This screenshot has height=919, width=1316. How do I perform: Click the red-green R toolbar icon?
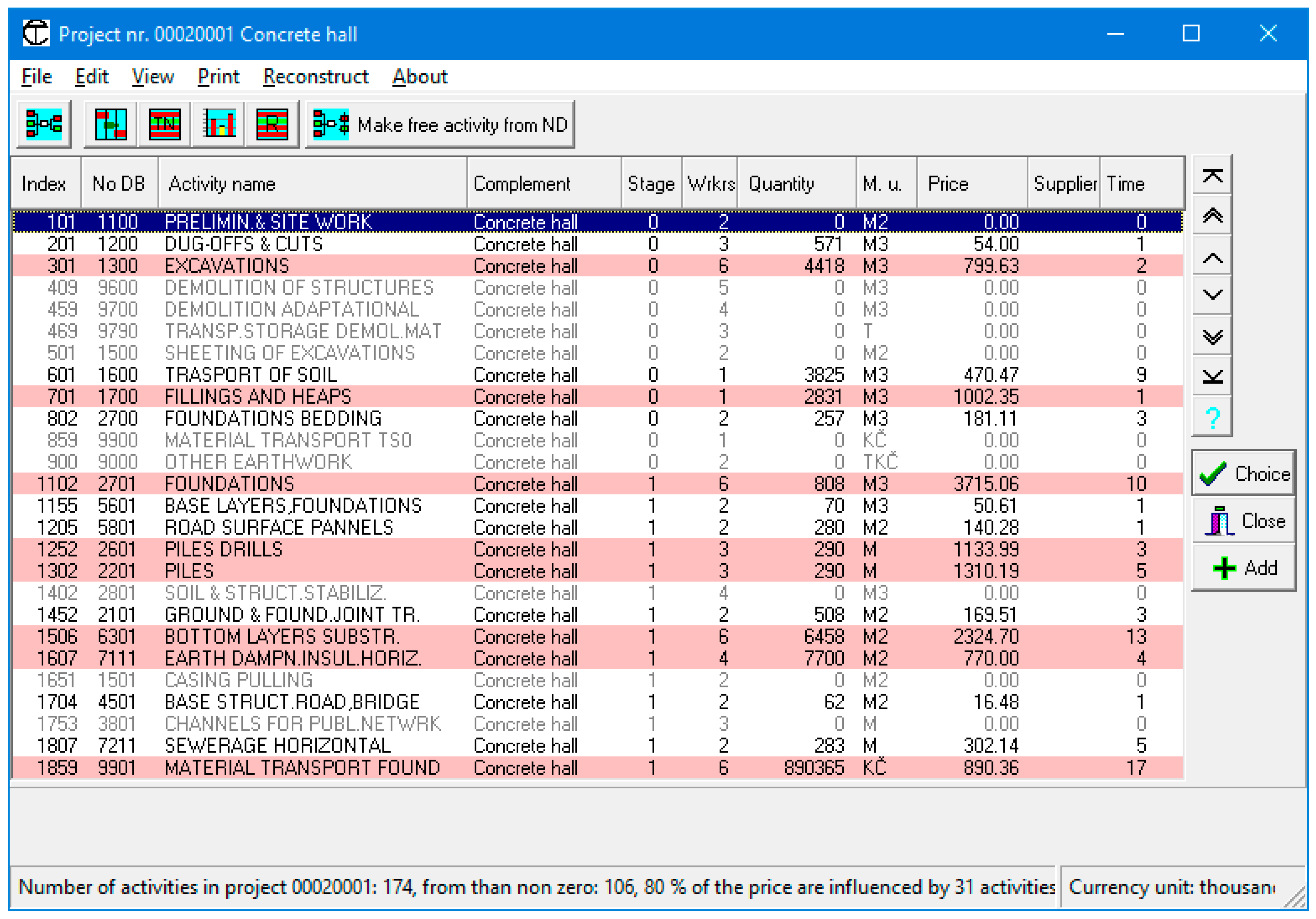[x=272, y=124]
